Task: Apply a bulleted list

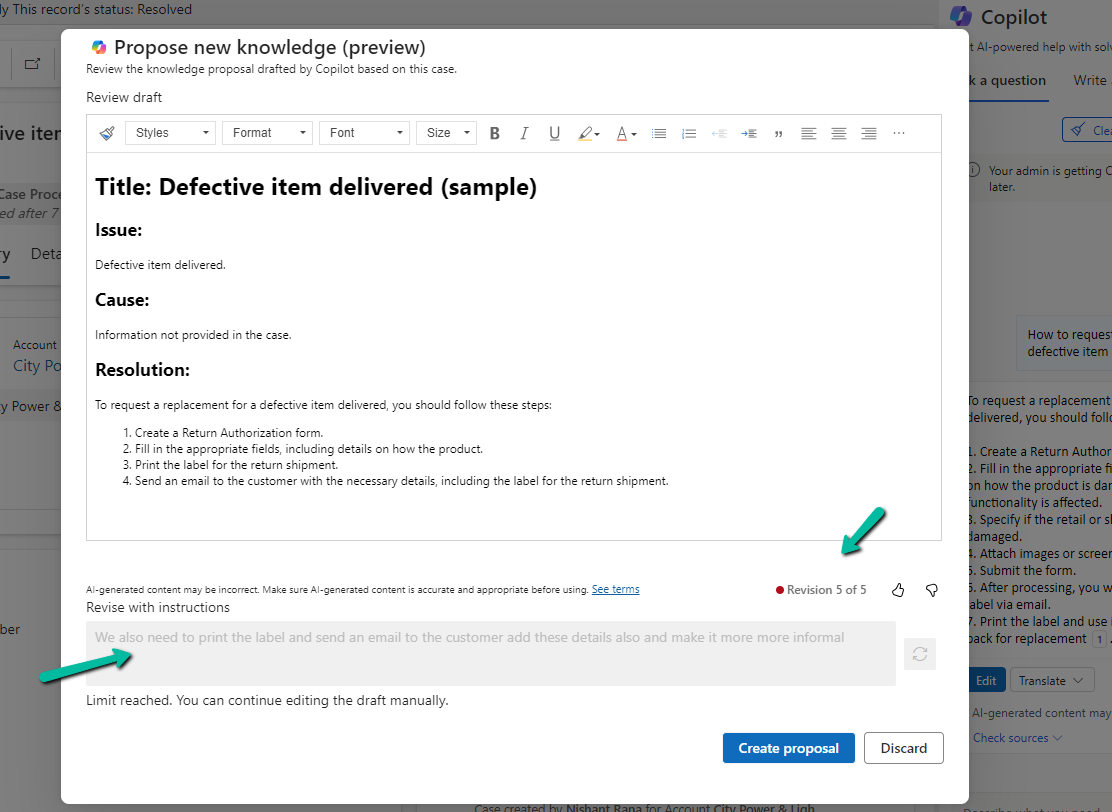Action: coord(658,133)
